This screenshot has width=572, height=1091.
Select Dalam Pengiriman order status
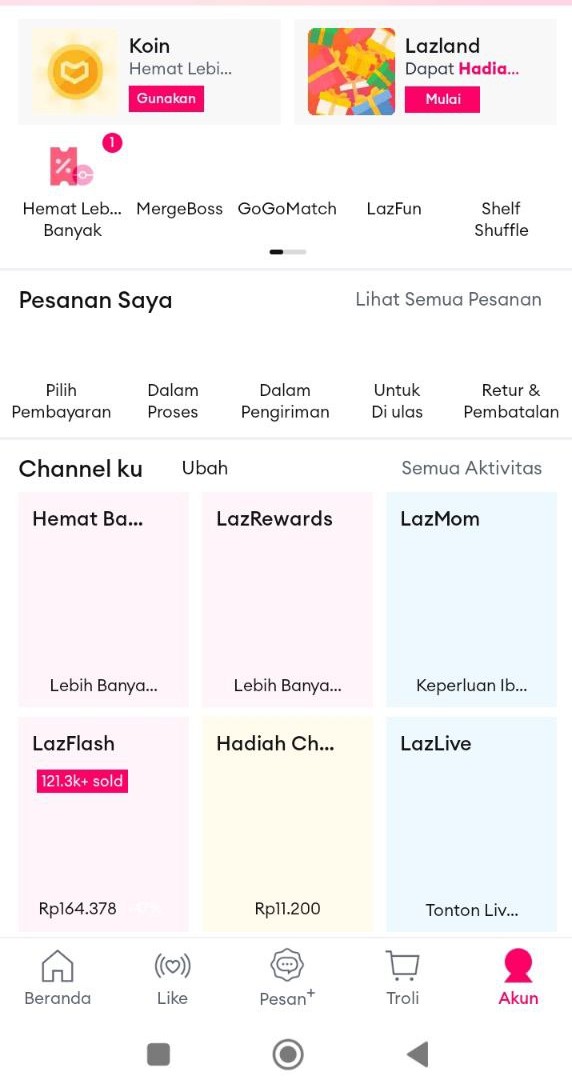[285, 401]
